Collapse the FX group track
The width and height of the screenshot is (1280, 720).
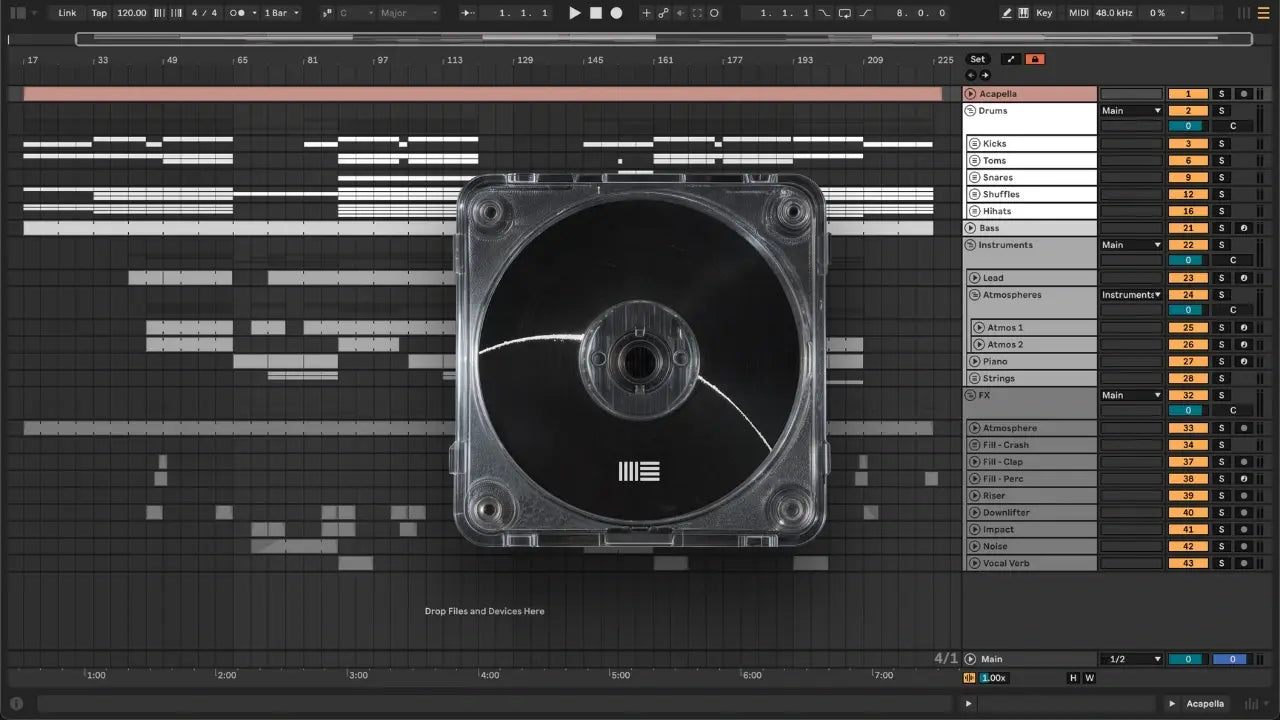(970, 395)
